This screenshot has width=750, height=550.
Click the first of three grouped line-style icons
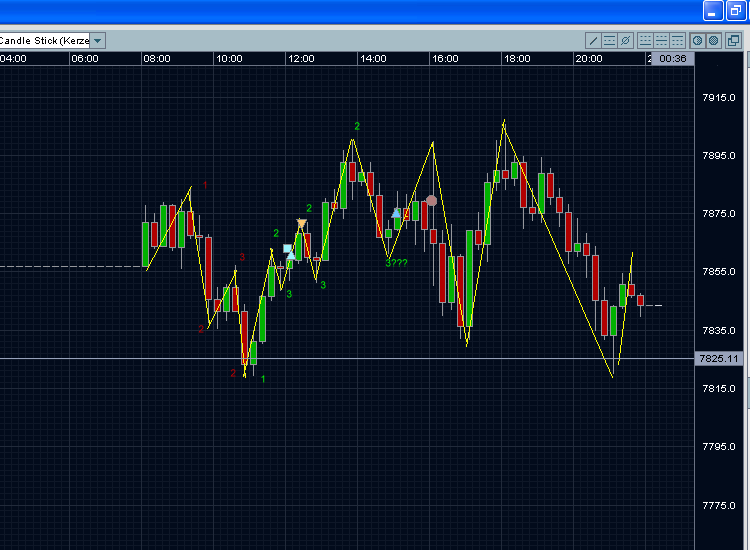[645, 41]
